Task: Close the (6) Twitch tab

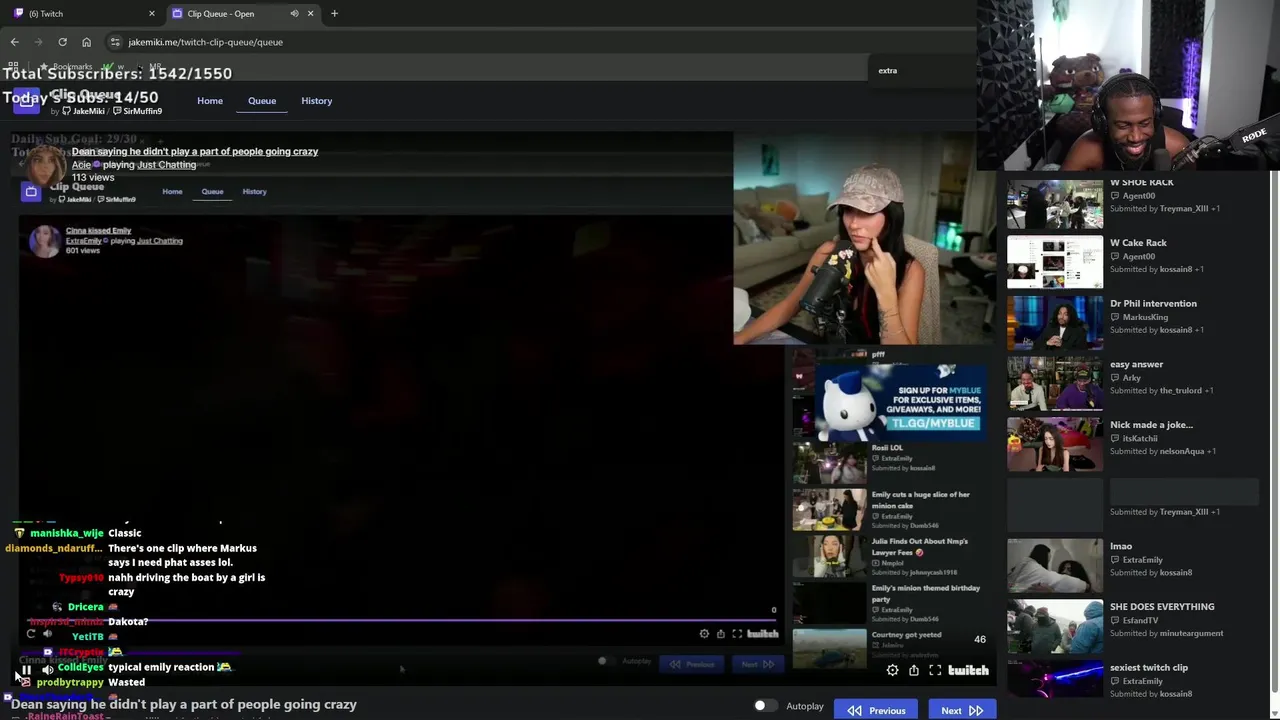Action: coord(152,13)
